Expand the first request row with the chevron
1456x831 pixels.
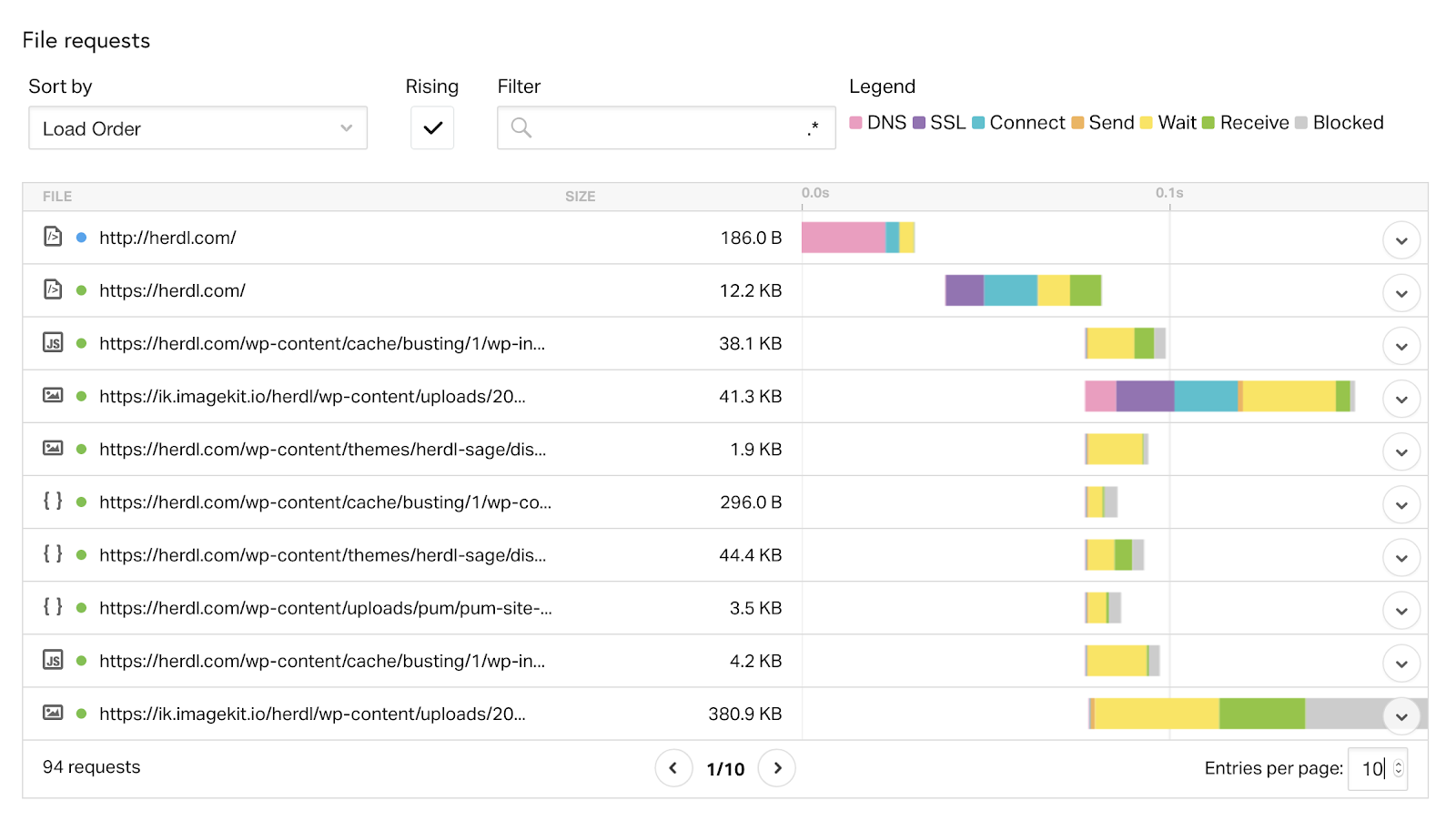(x=1401, y=240)
